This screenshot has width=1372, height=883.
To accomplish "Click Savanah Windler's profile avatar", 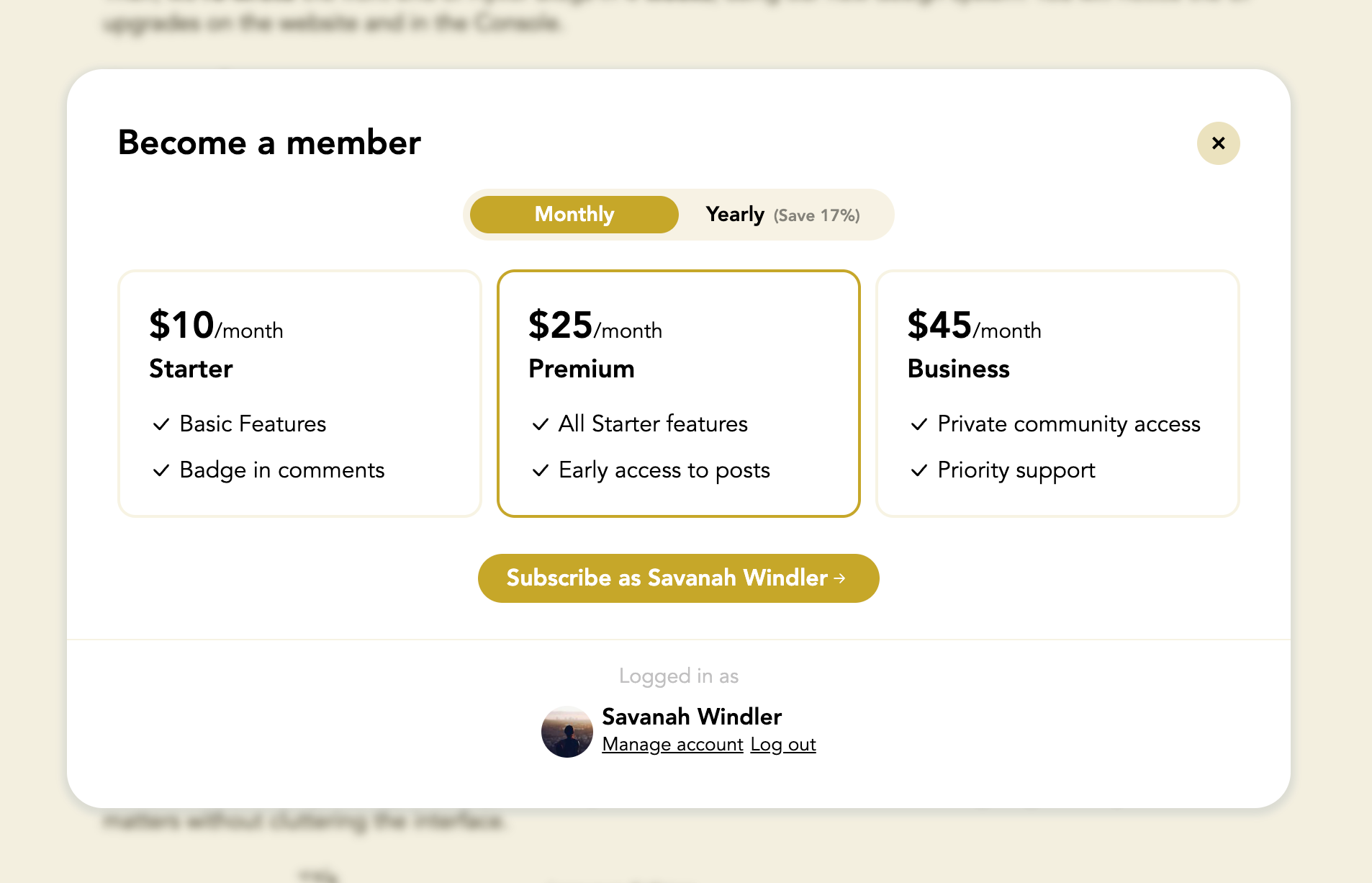I will (567, 731).
